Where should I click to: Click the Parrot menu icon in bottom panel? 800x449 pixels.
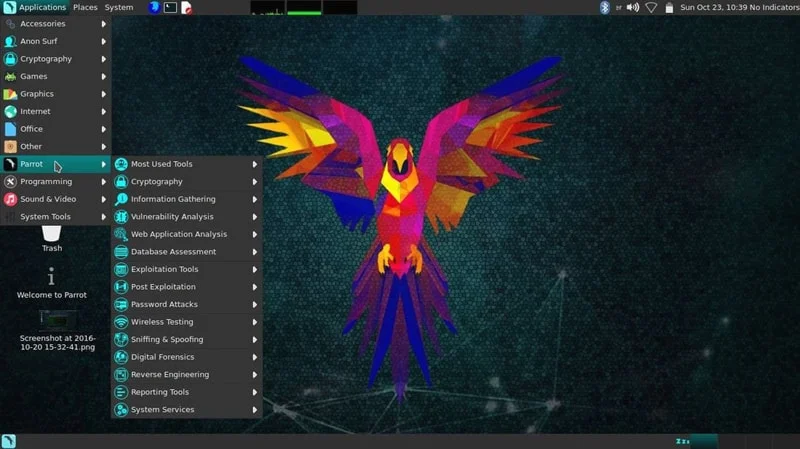click(9, 441)
